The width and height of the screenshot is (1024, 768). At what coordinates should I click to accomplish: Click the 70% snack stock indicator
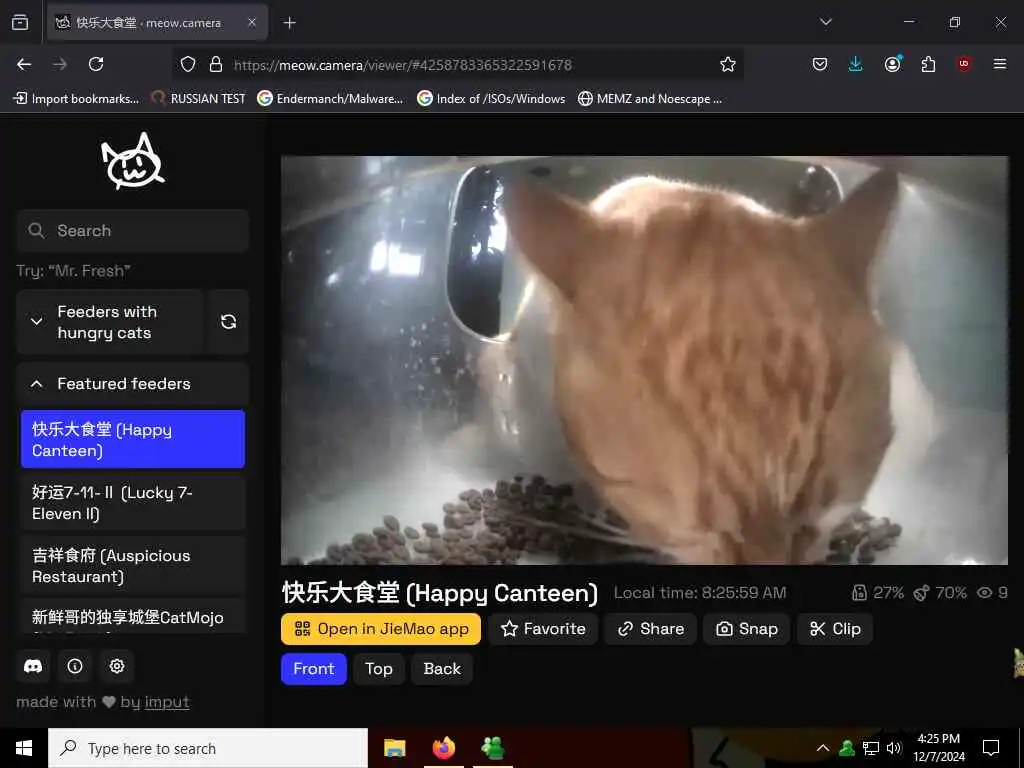click(940, 593)
